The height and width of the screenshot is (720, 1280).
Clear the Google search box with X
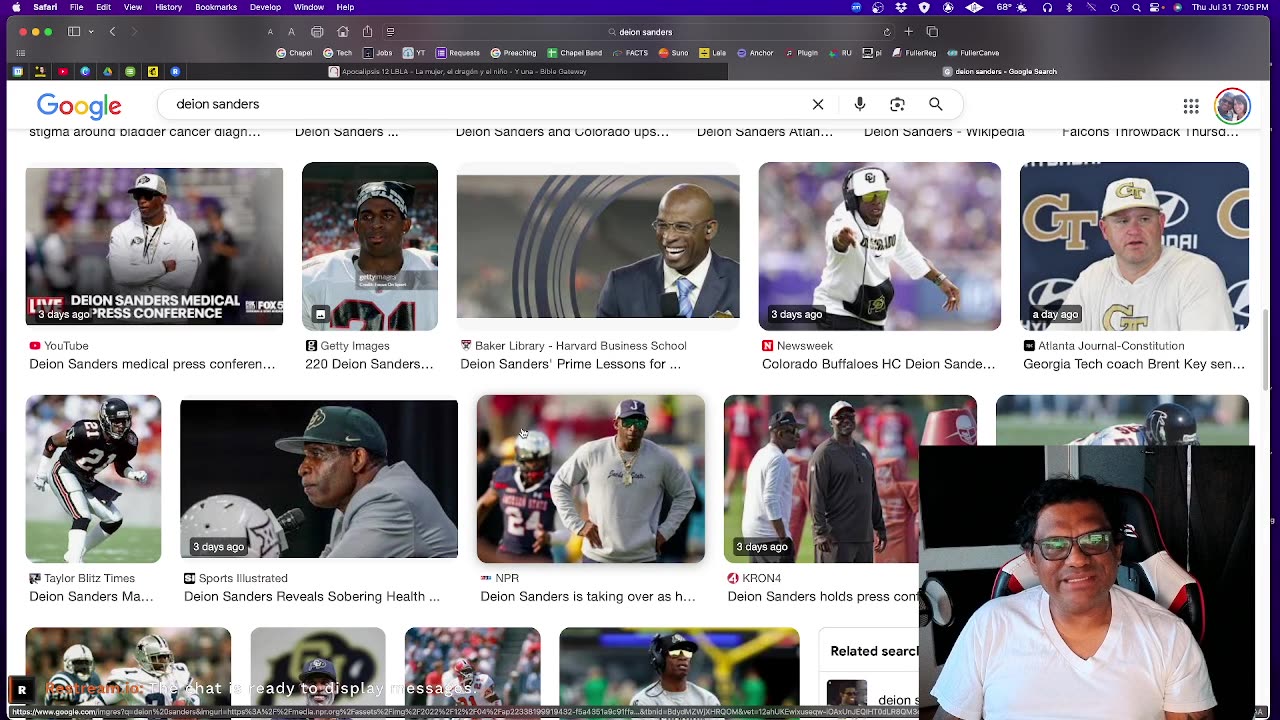pyautogui.click(x=818, y=104)
